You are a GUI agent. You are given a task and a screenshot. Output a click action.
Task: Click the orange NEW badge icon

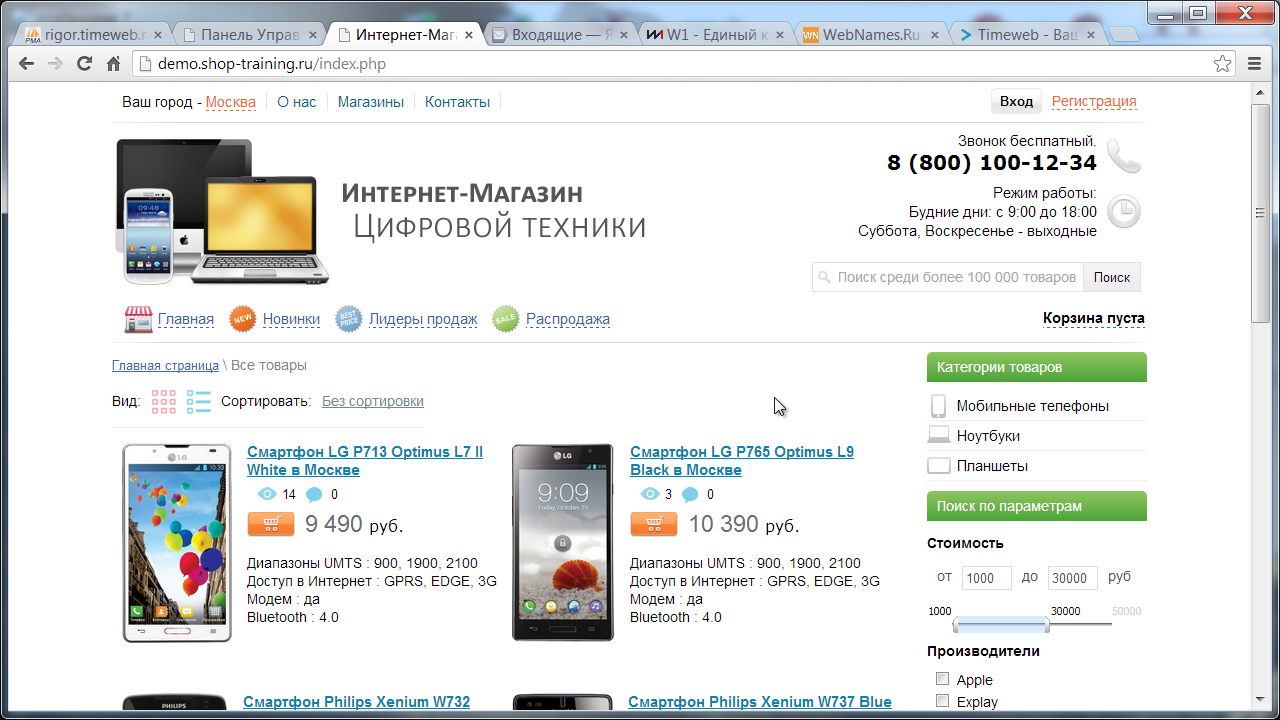click(x=243, y=319)
